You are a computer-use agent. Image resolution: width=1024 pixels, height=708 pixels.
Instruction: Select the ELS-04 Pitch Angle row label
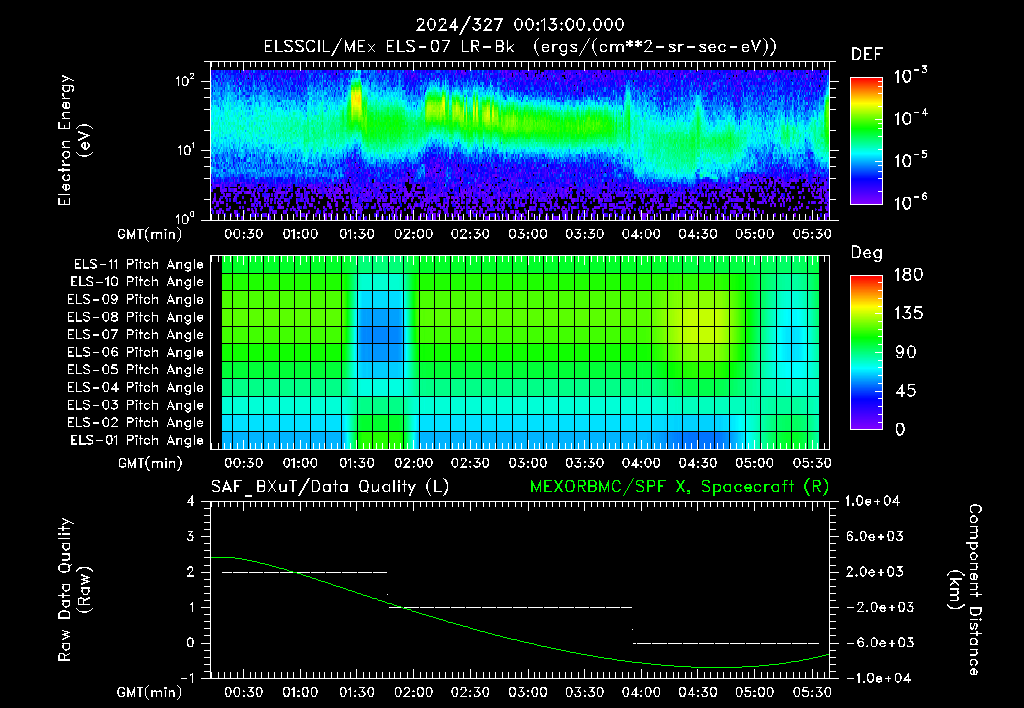point(136,387)
